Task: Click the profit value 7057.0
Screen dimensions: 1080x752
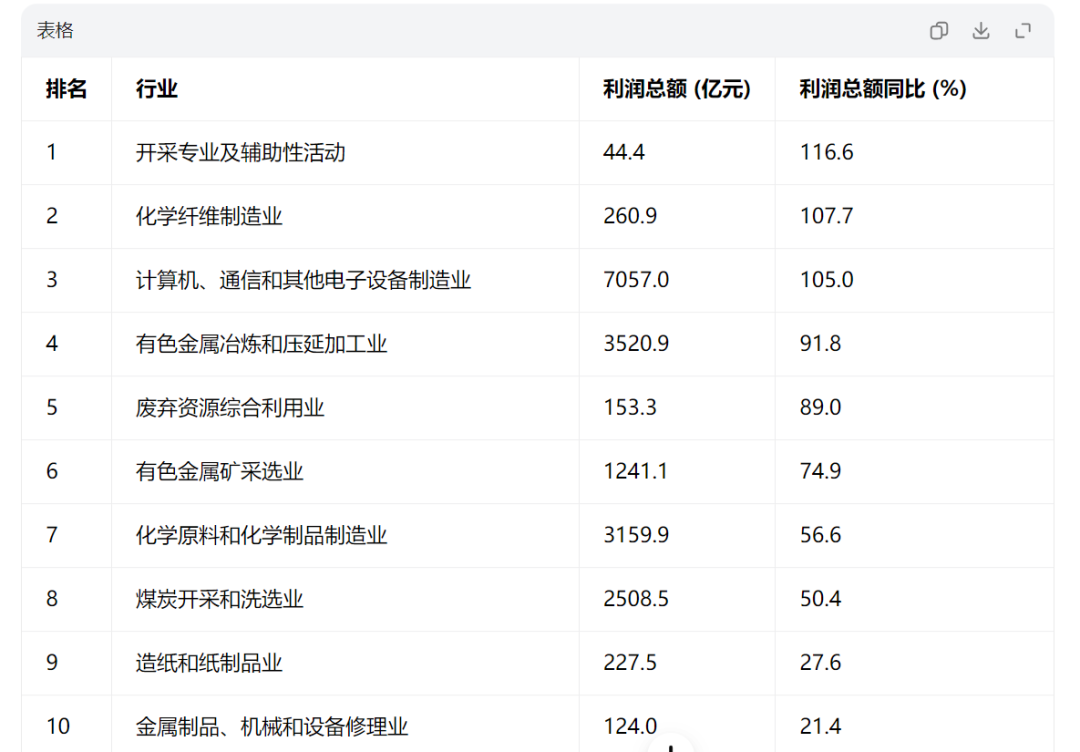Action: 636,280
